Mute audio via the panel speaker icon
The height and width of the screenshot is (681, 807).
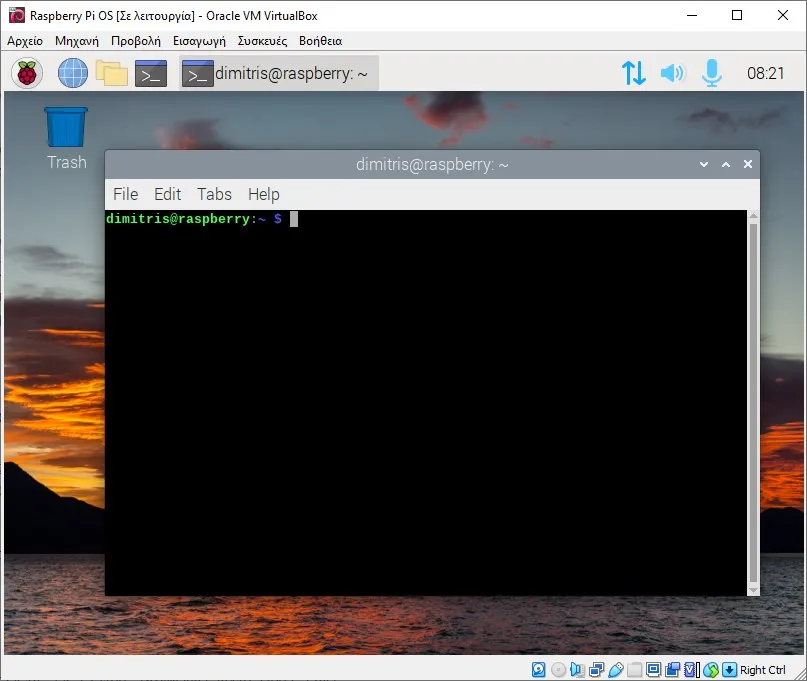pyautogui.click(x=671, y=72)
